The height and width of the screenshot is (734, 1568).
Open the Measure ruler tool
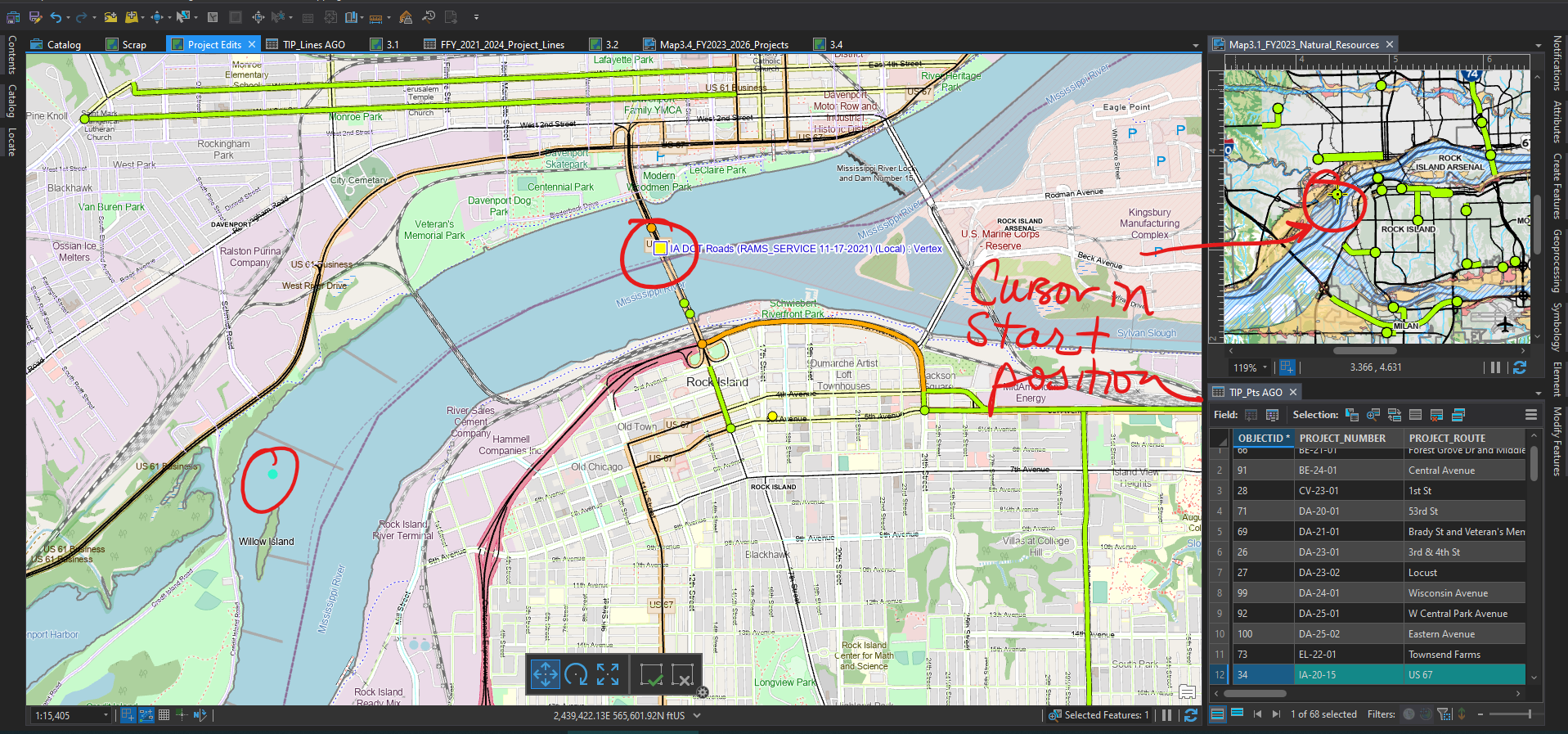click(x=375, y=17)
